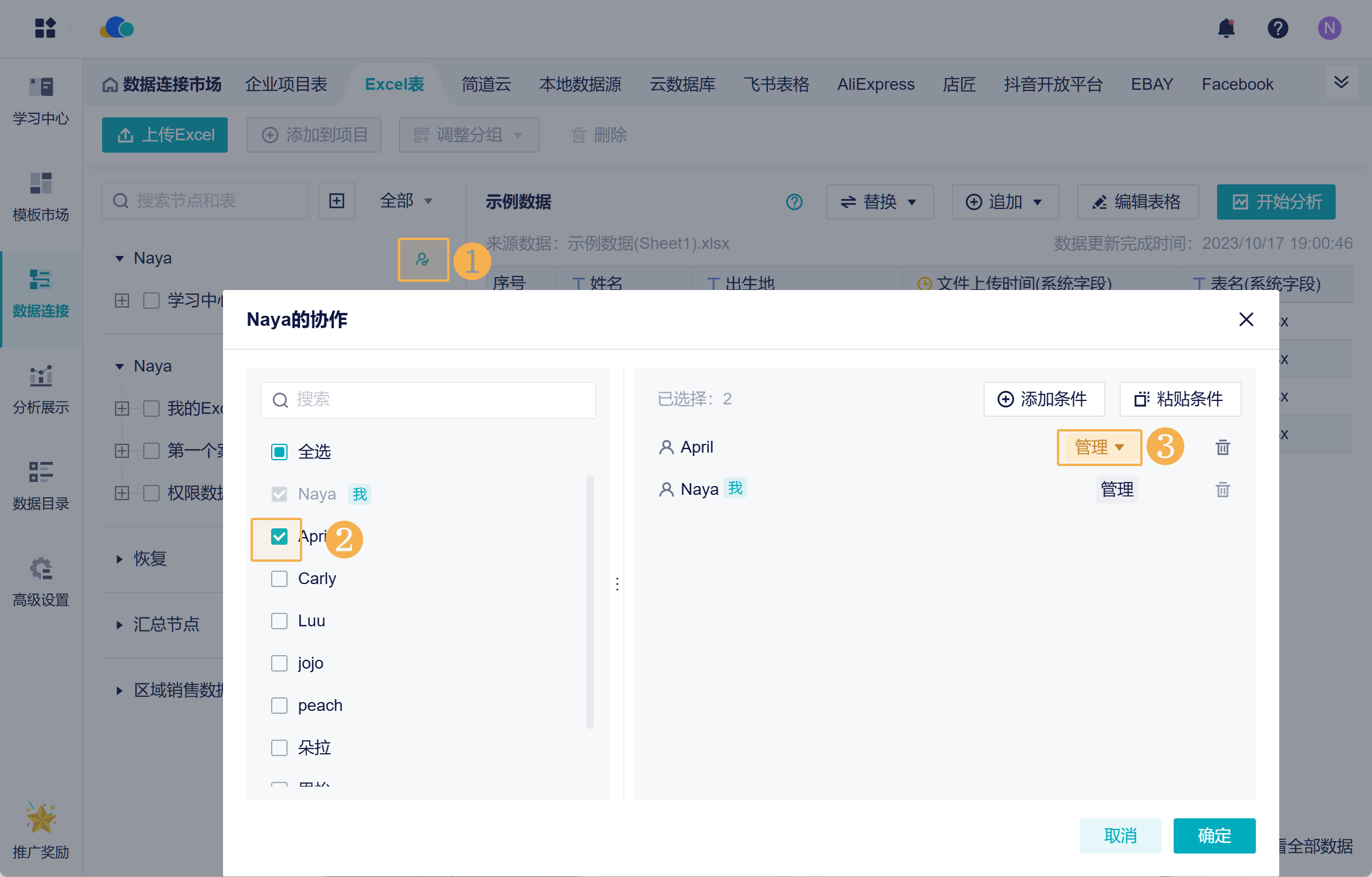Click trash icon next to Naya
The height and width of the screenshot is (877, 1372).
[1222, 490]
